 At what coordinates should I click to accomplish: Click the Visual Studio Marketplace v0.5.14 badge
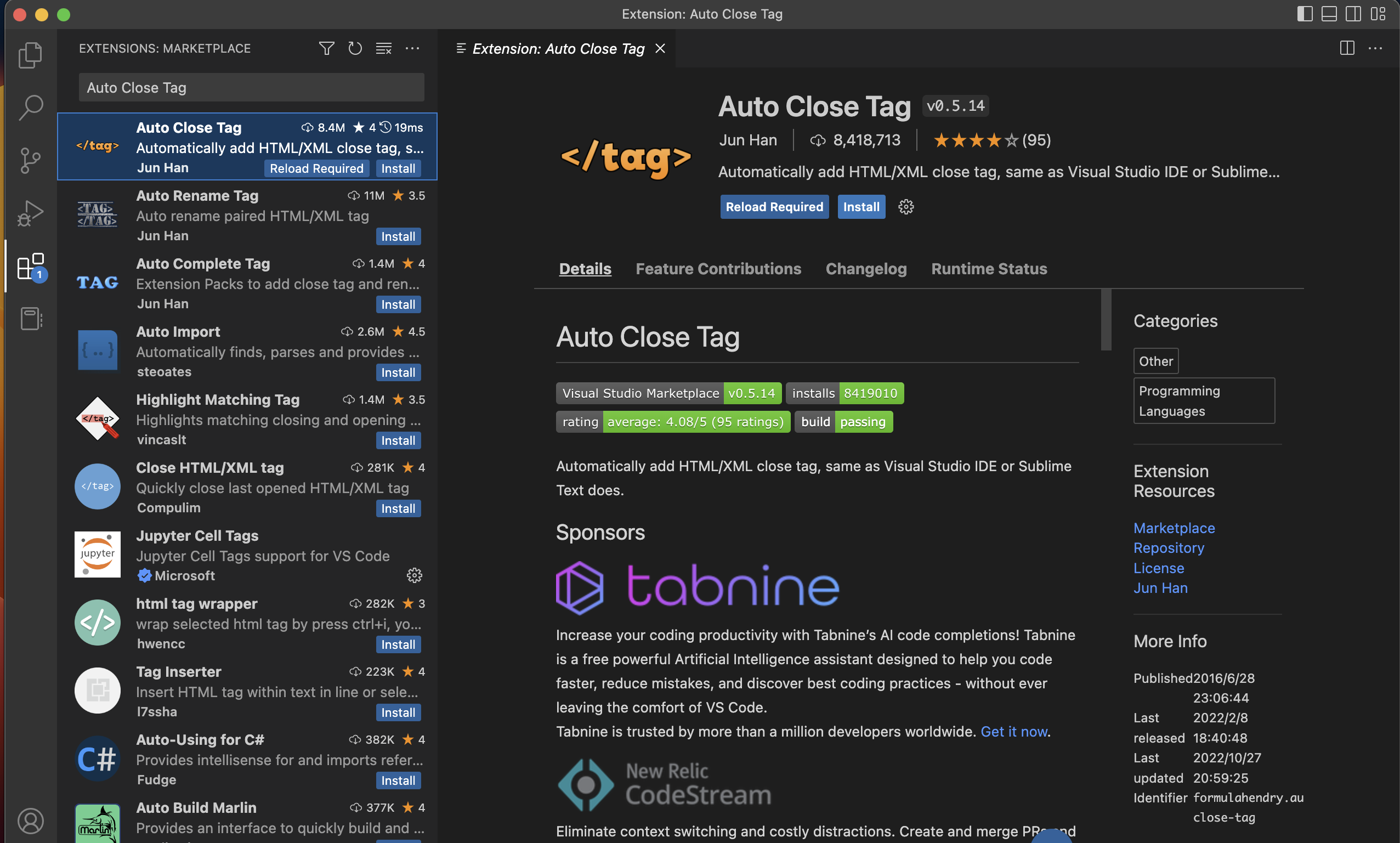click(x=668, y=393)
